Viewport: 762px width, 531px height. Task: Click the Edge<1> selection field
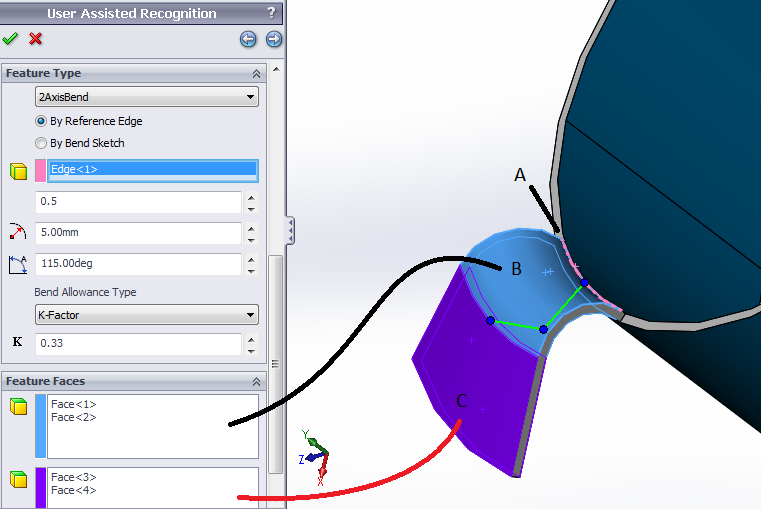153,170
